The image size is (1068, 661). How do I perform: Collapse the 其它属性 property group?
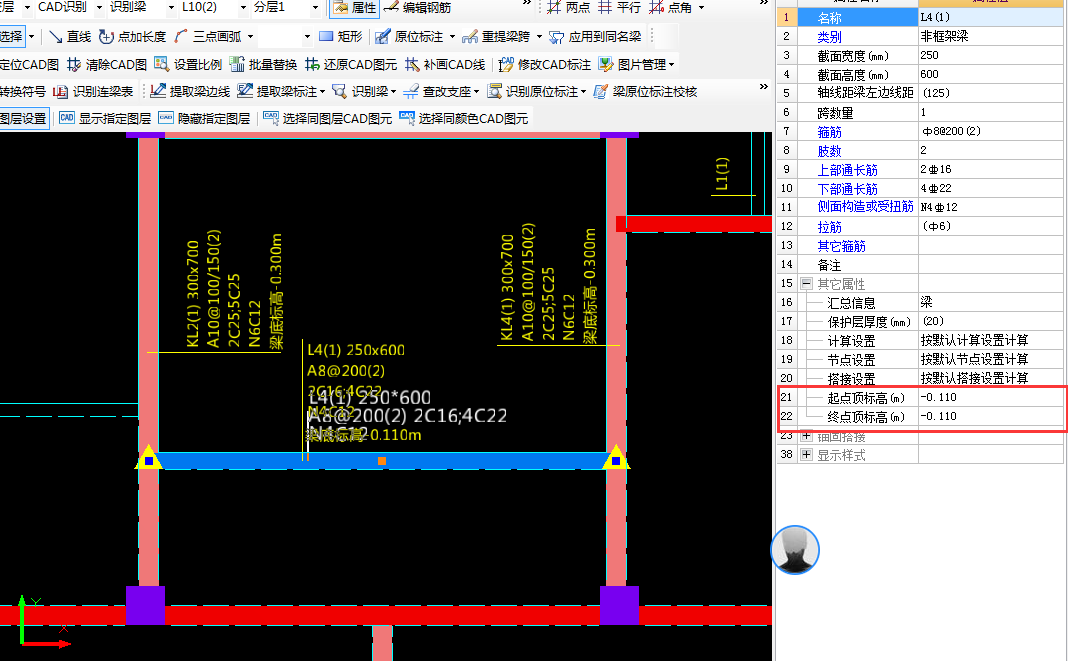806,283
